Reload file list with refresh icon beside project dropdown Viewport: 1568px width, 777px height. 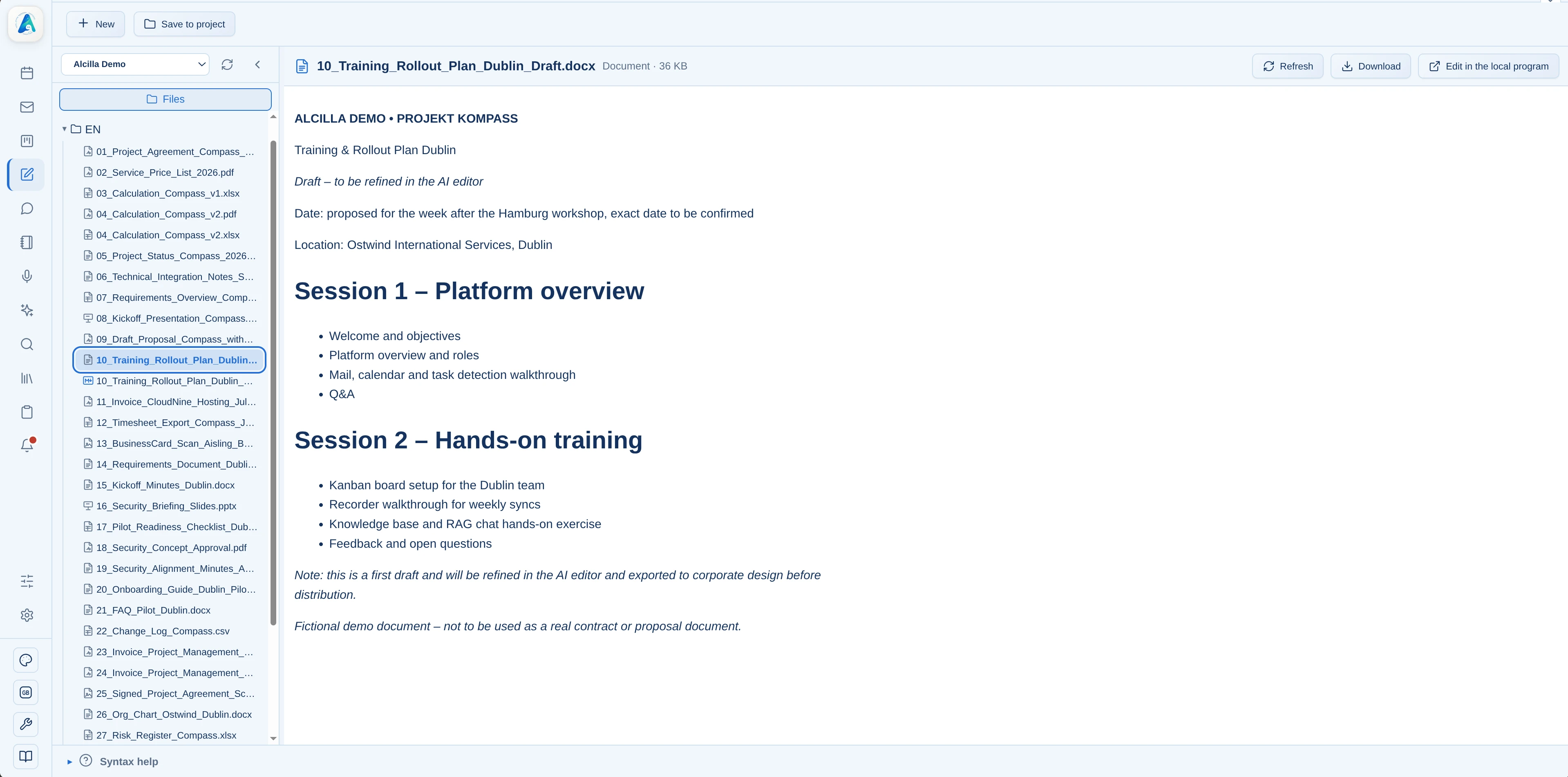(x=227, y=65)
